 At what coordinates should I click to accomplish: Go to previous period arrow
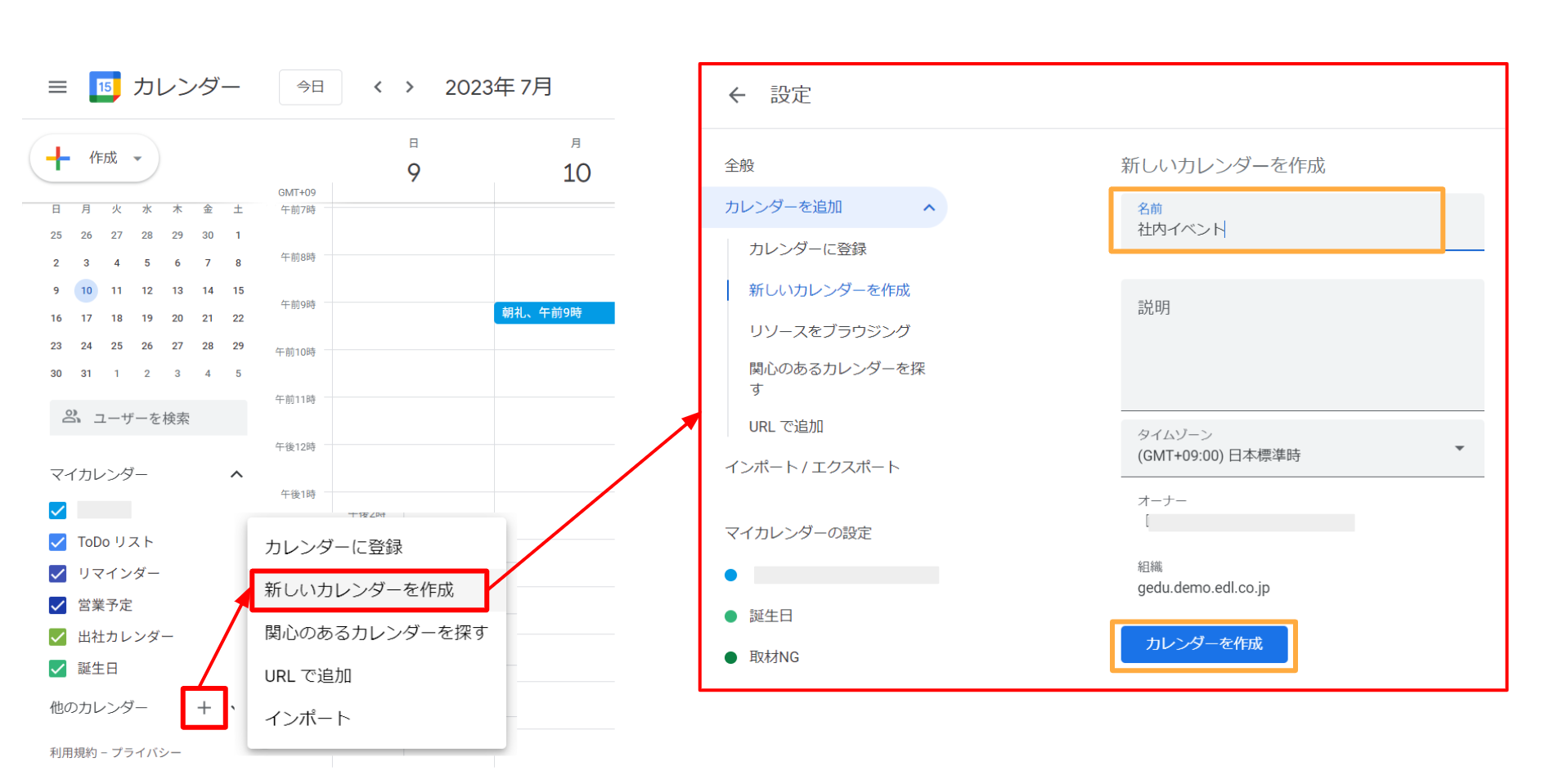(378, 87)
